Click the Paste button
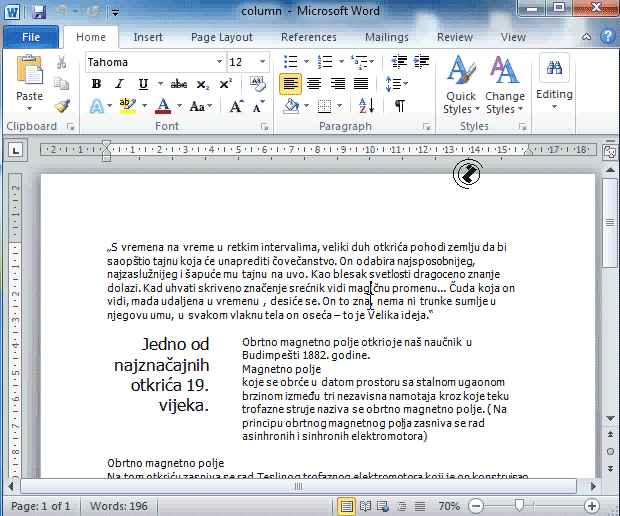This screenshot has height=516, width=620. coord(30,82)
